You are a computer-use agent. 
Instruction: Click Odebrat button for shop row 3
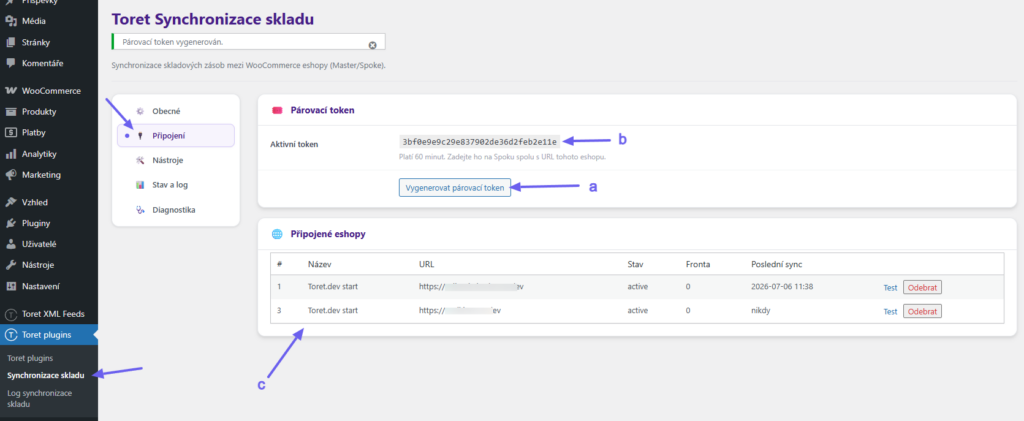pyautogui.click(x=922, y=311)
